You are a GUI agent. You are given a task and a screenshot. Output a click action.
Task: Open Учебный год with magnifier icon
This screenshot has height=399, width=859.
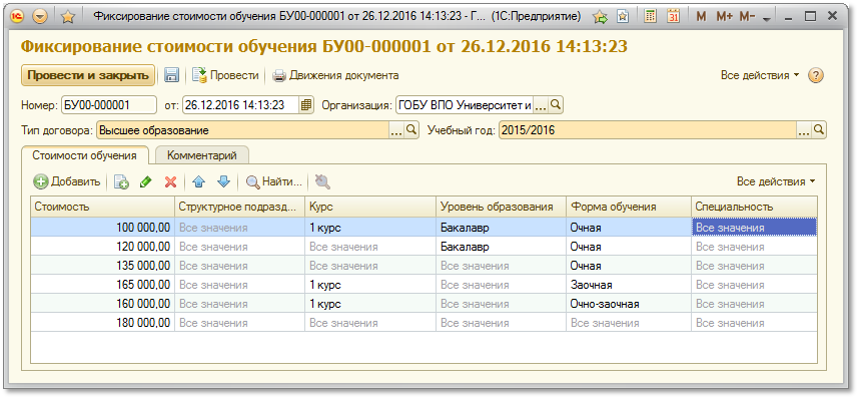tap(818, 131)
